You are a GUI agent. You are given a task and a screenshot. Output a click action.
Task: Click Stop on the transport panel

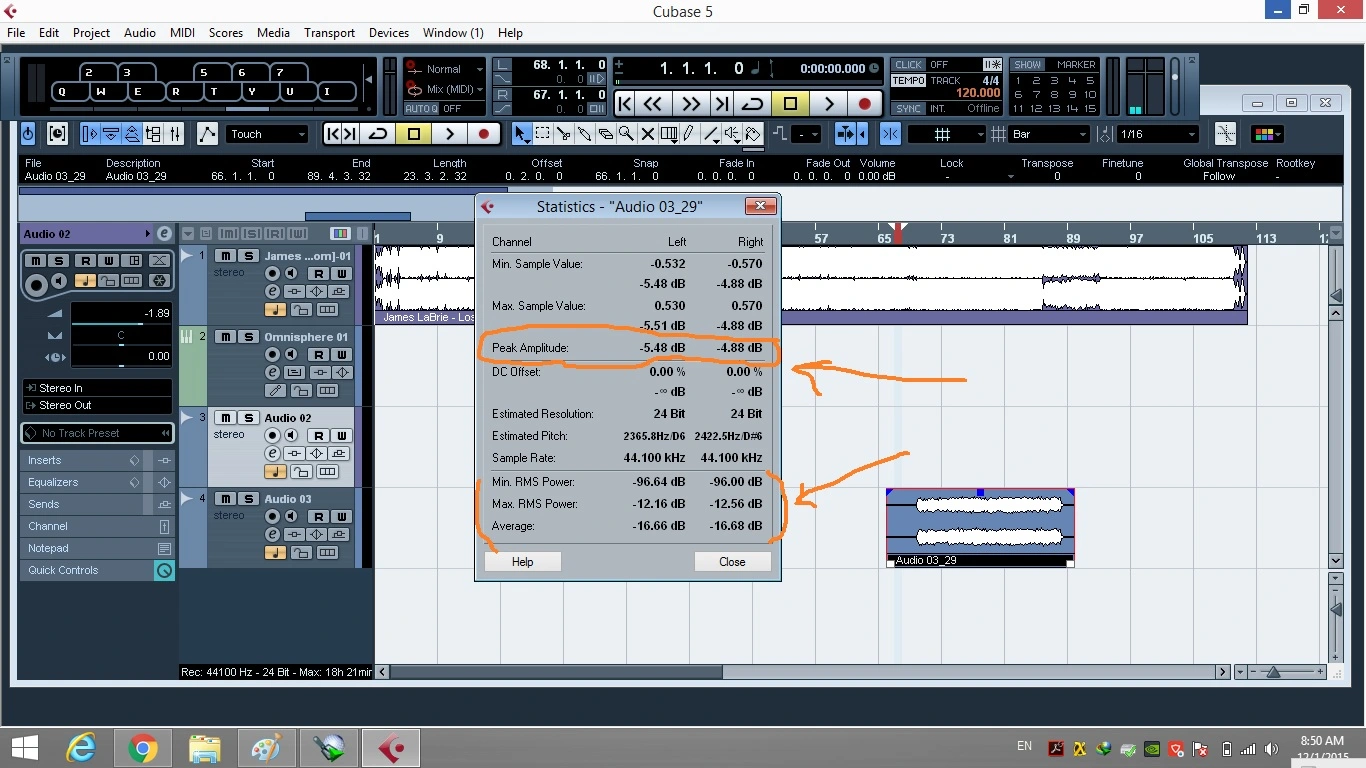coord(790,103)
